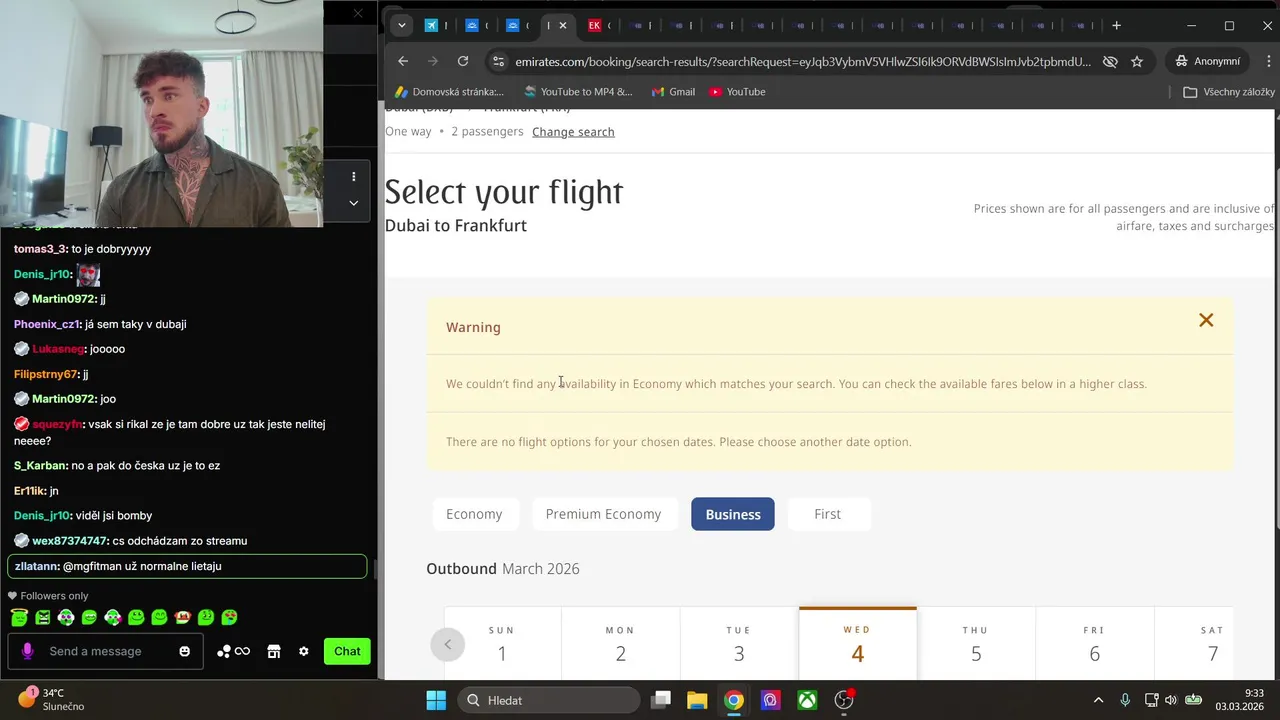Select the First cabin tab
The height and width of the screenshot is (720, 1280).
(x=828, y=514)
